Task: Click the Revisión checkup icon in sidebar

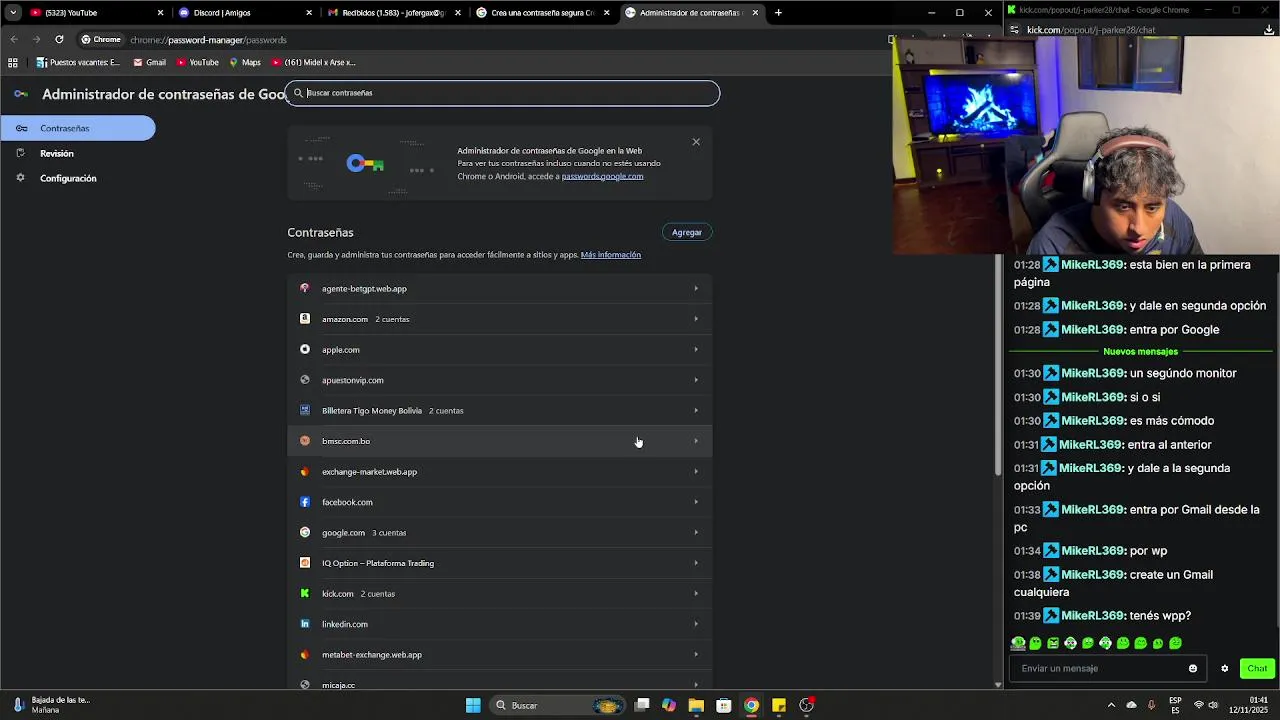Action: (x=21, y=153)
